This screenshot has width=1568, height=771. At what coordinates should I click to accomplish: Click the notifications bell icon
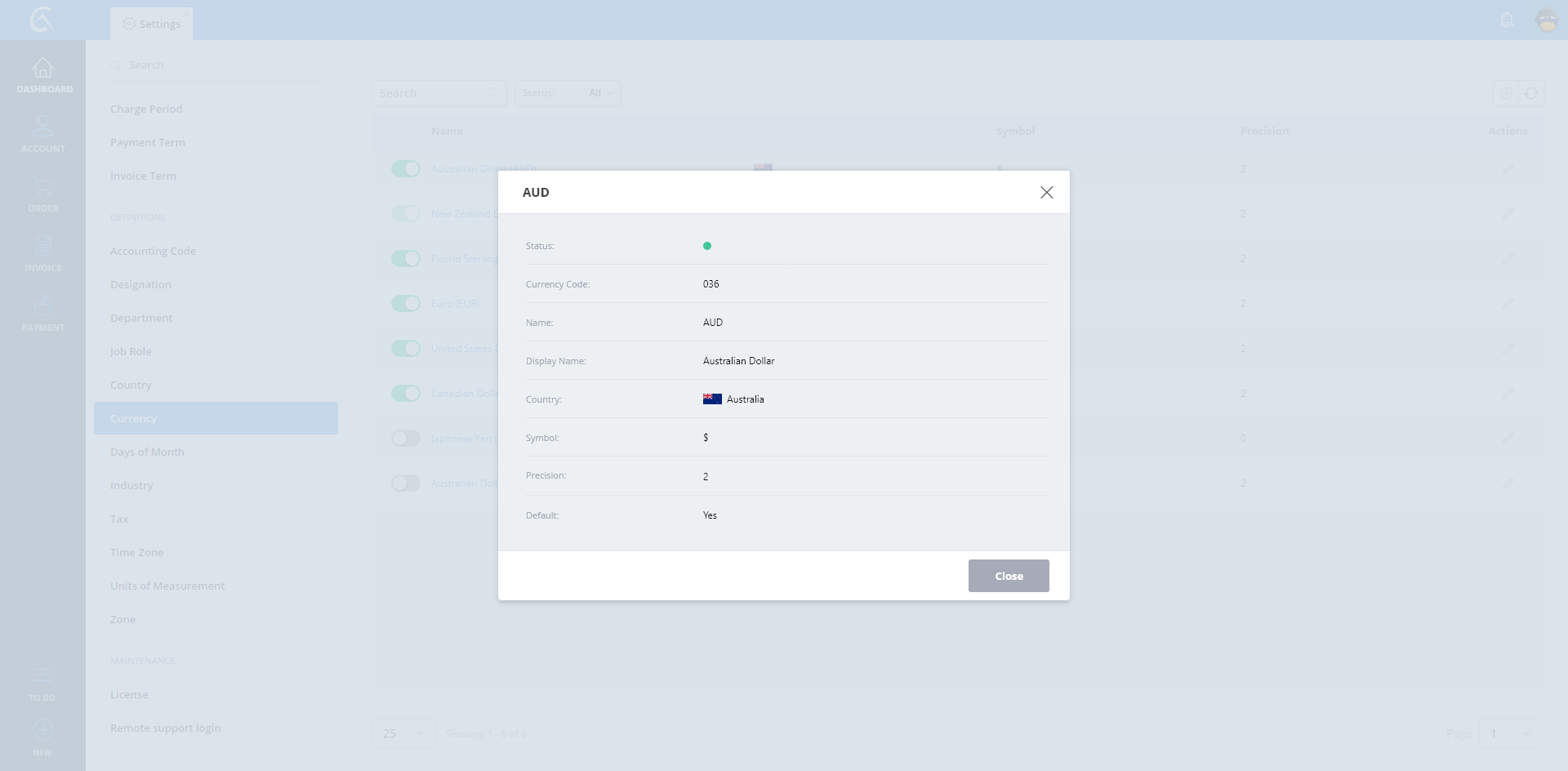click(1507, 20)
